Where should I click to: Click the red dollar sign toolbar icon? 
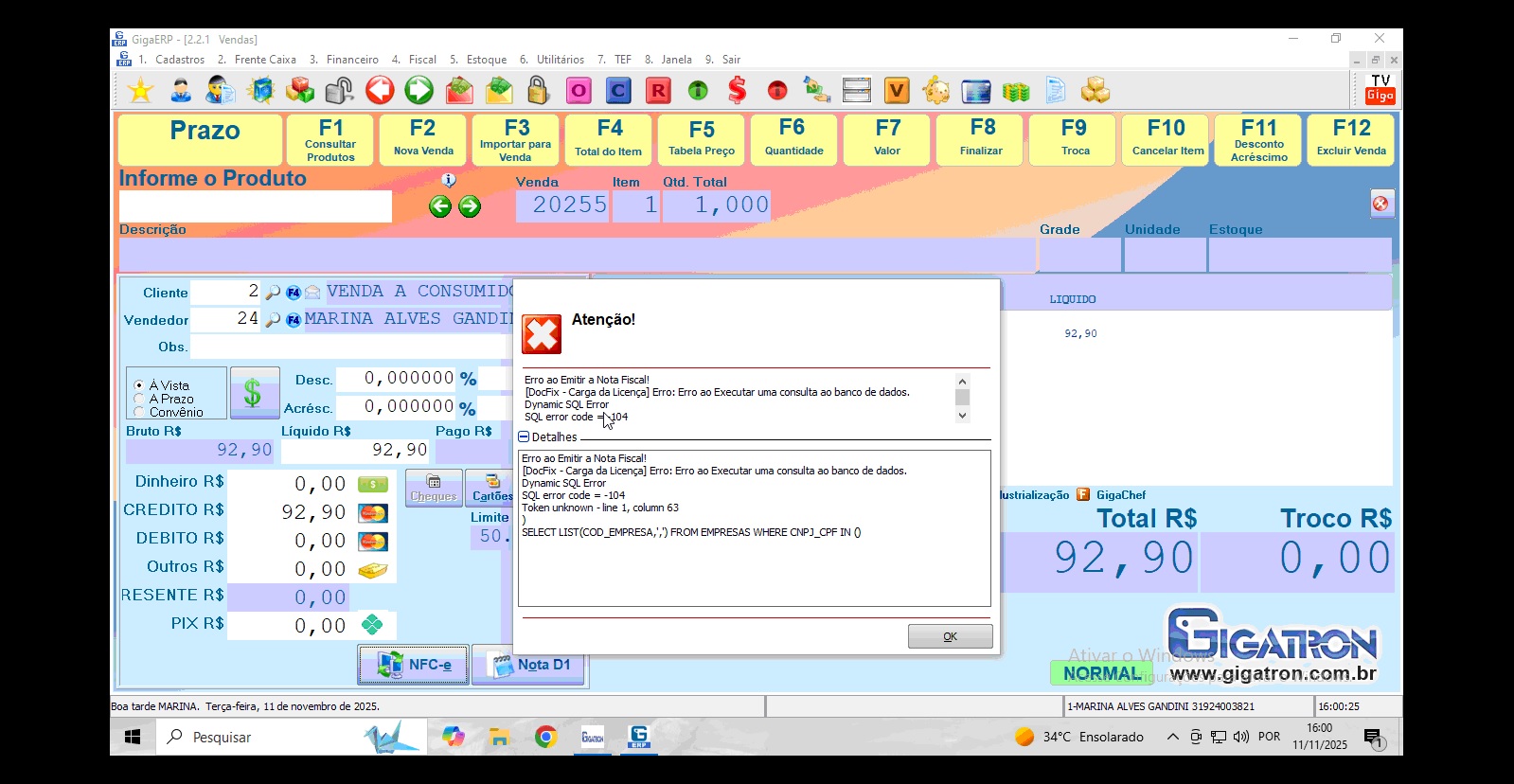tap(738, 91)
